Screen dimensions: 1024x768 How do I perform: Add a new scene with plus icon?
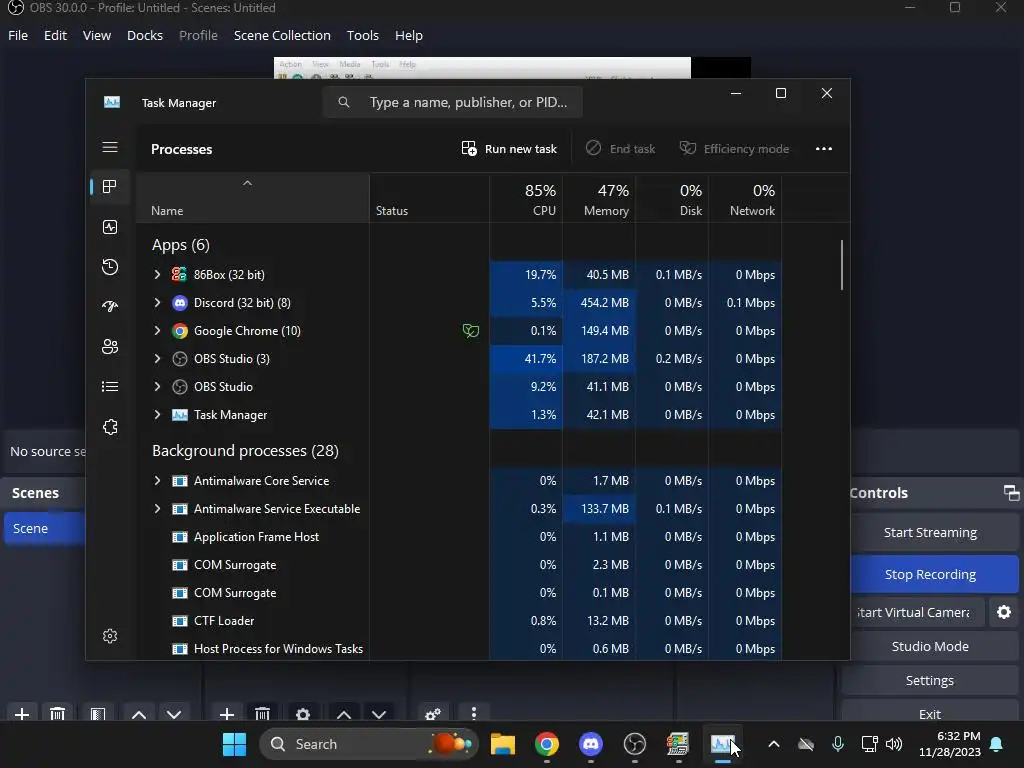click(x=22, y=714)
